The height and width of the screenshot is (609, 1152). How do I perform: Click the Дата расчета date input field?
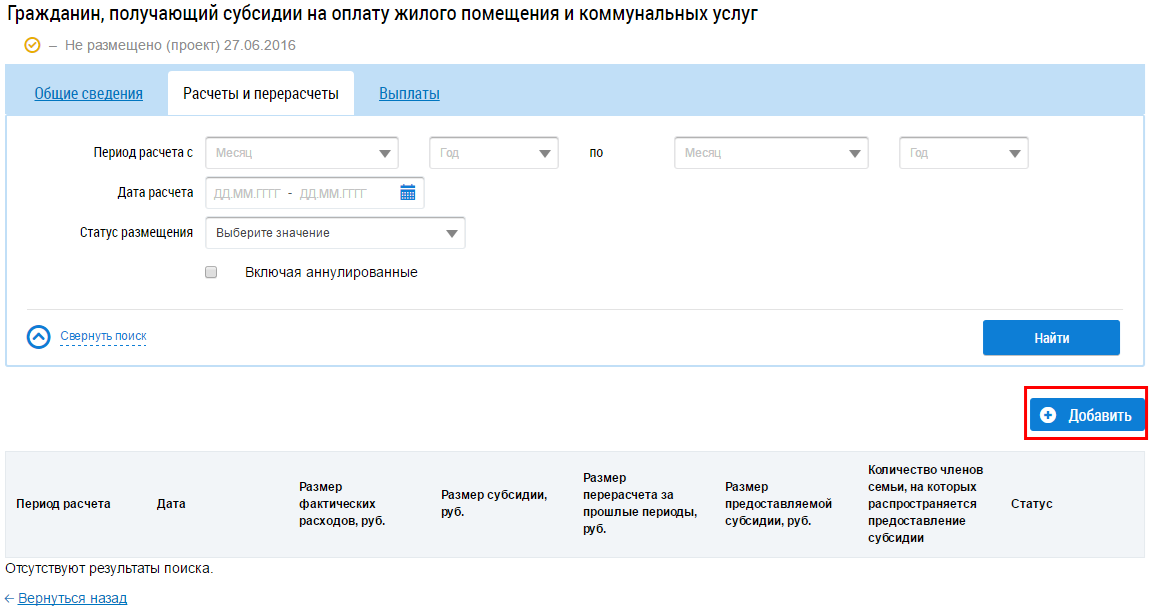[x=300, y=193]
